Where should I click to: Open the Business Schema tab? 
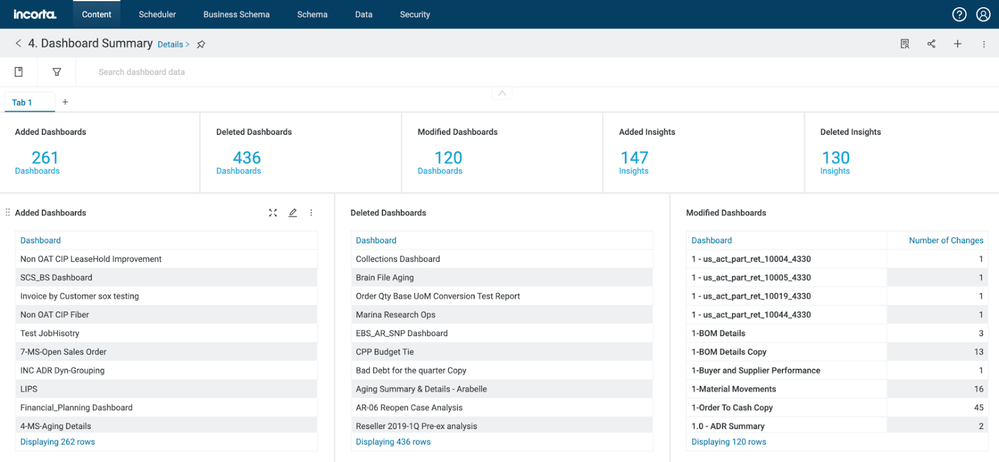[236, 14]
